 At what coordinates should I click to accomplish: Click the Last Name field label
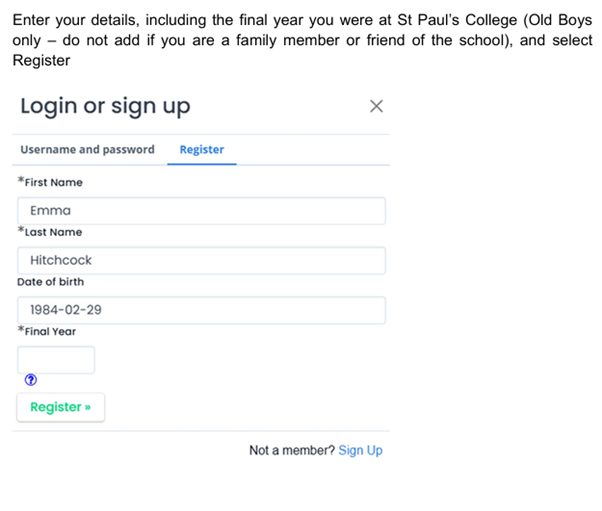point(53,232)
